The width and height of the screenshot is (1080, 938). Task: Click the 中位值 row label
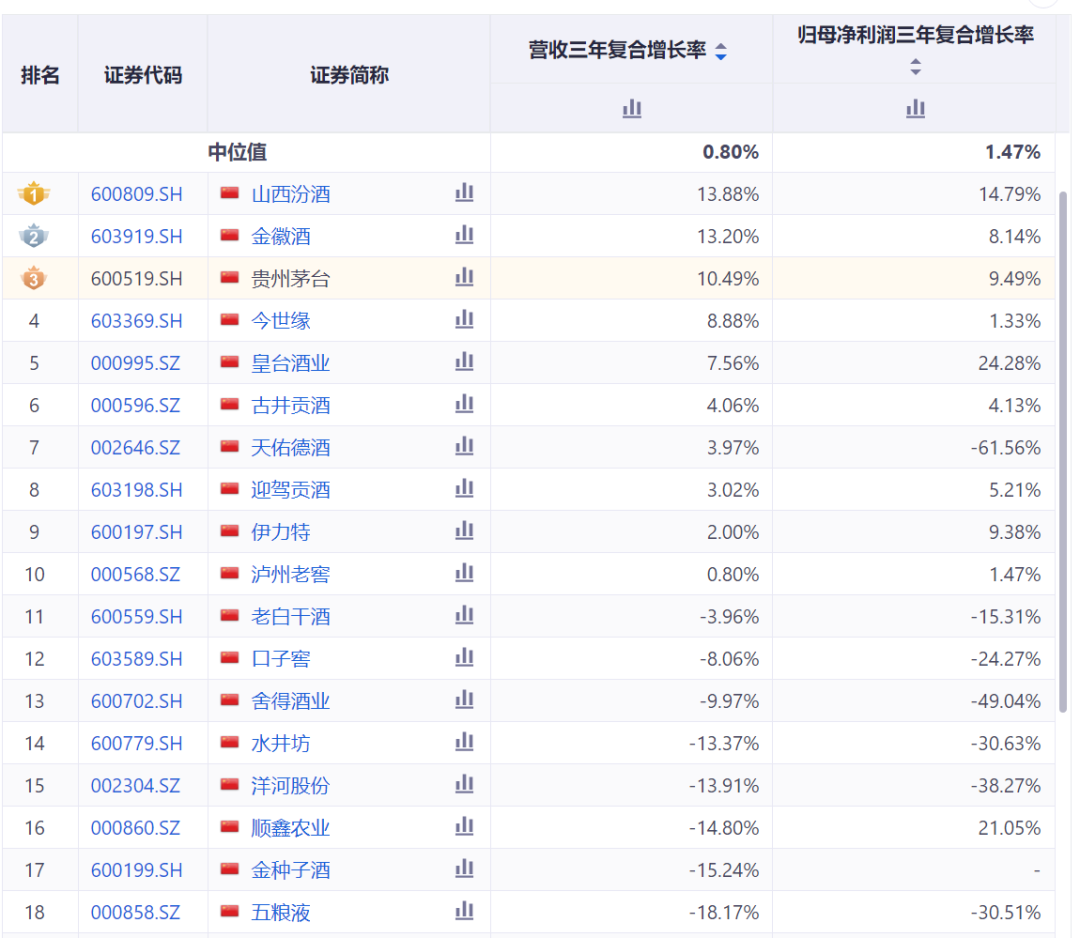tap(238, 152)
